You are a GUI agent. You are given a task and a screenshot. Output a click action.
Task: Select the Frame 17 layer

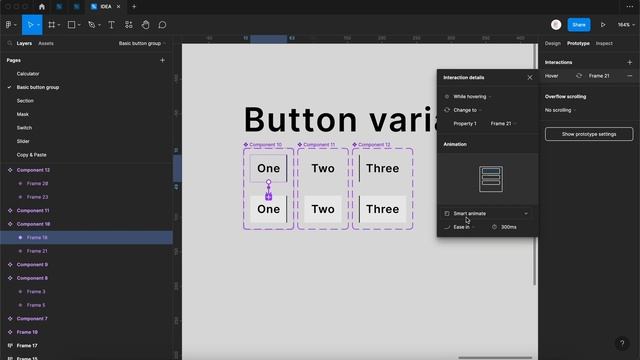(27, 346)
